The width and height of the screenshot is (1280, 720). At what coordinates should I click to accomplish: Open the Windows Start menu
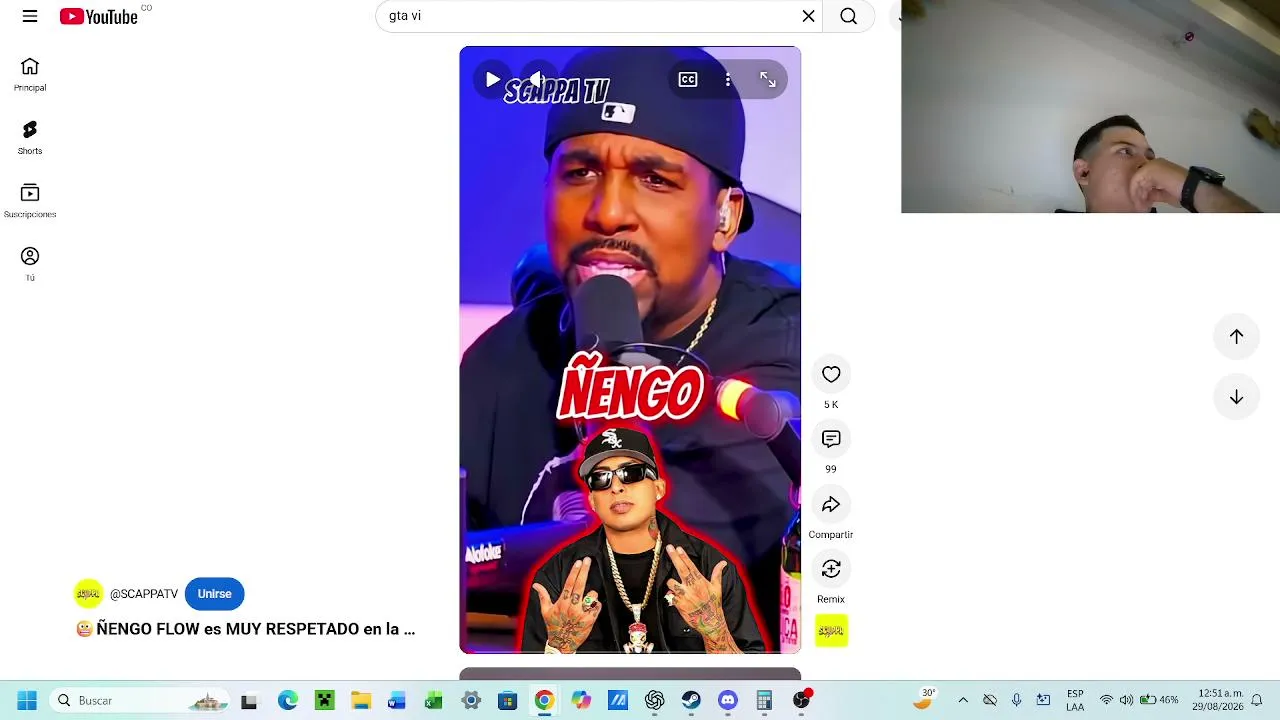click(27, 701)
